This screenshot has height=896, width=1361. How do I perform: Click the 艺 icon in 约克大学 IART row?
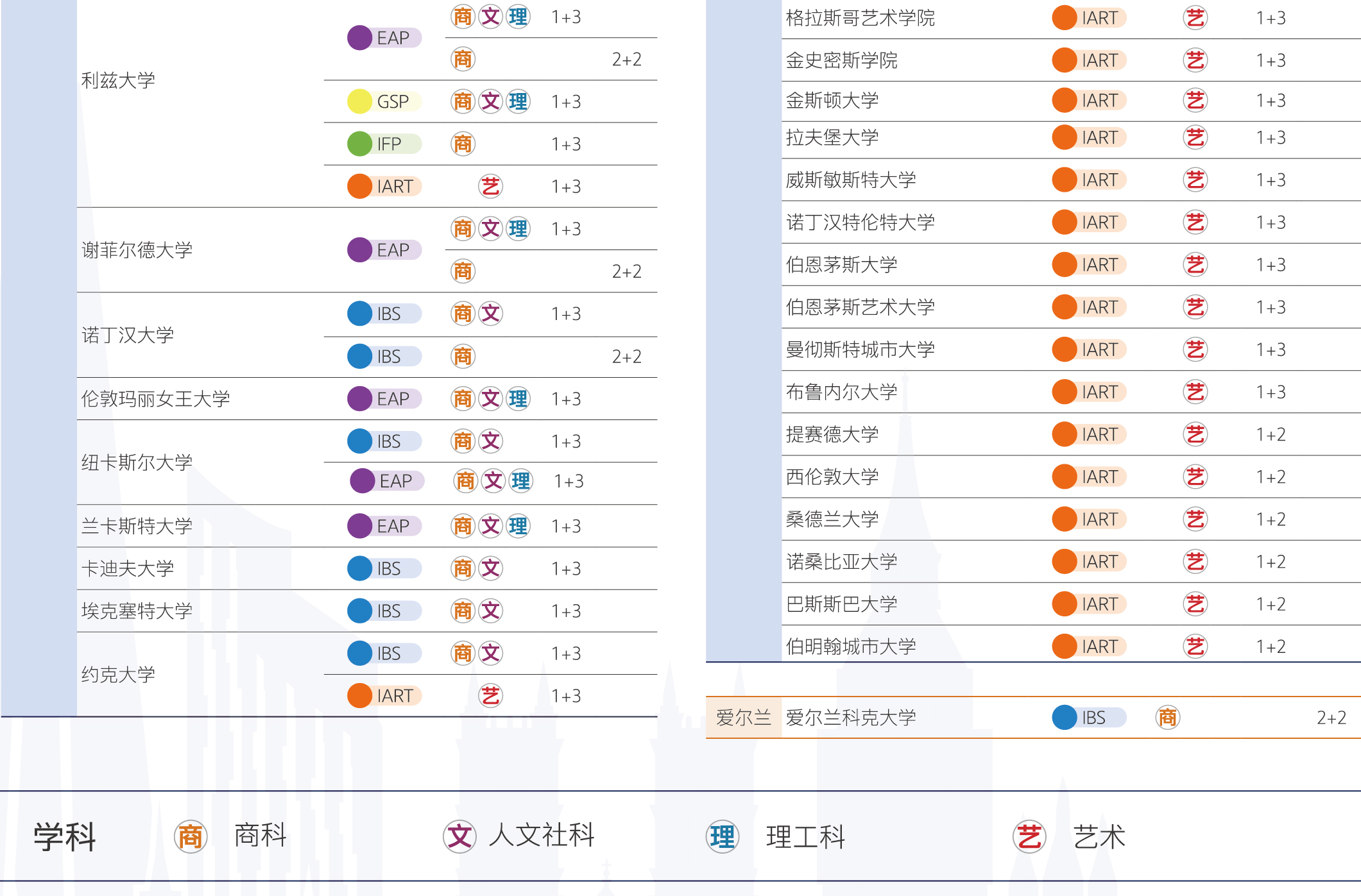tap(490, 695)
